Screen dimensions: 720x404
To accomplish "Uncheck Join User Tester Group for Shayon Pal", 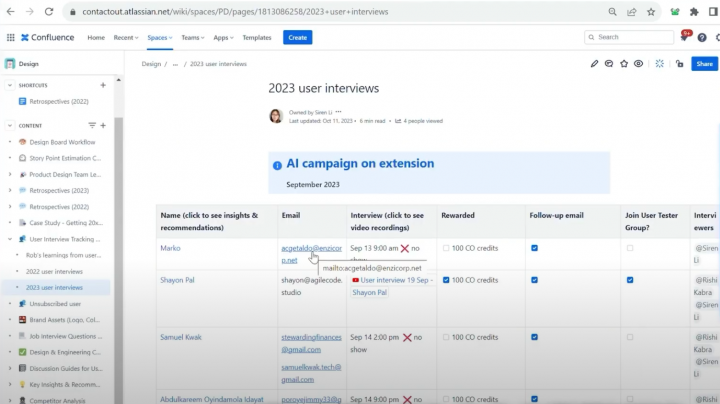I will click(x=629, y=280).
